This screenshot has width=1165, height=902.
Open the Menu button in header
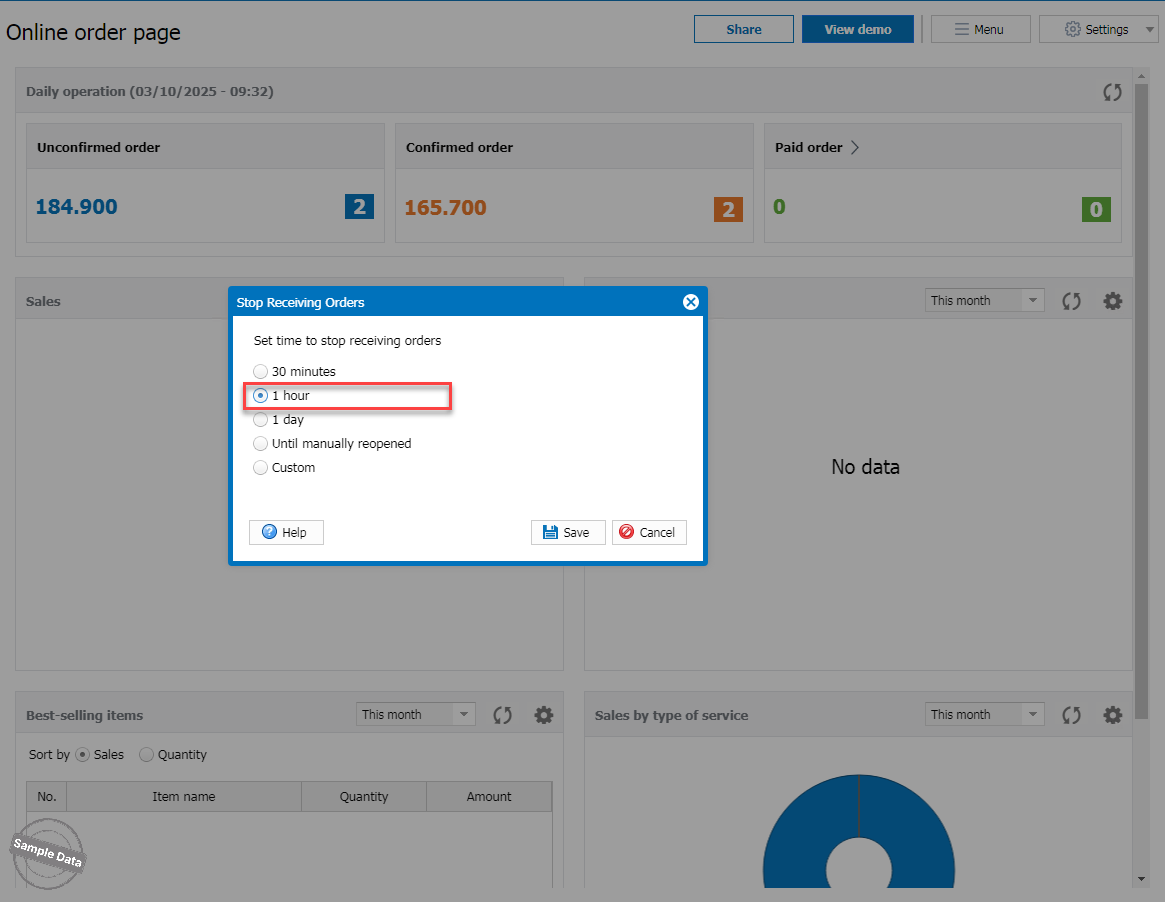tap(980, 30)
